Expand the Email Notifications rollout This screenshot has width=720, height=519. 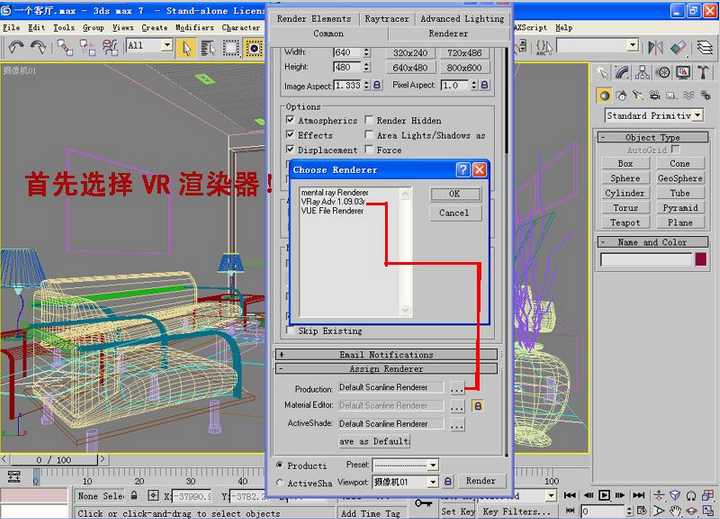point(386,355)
